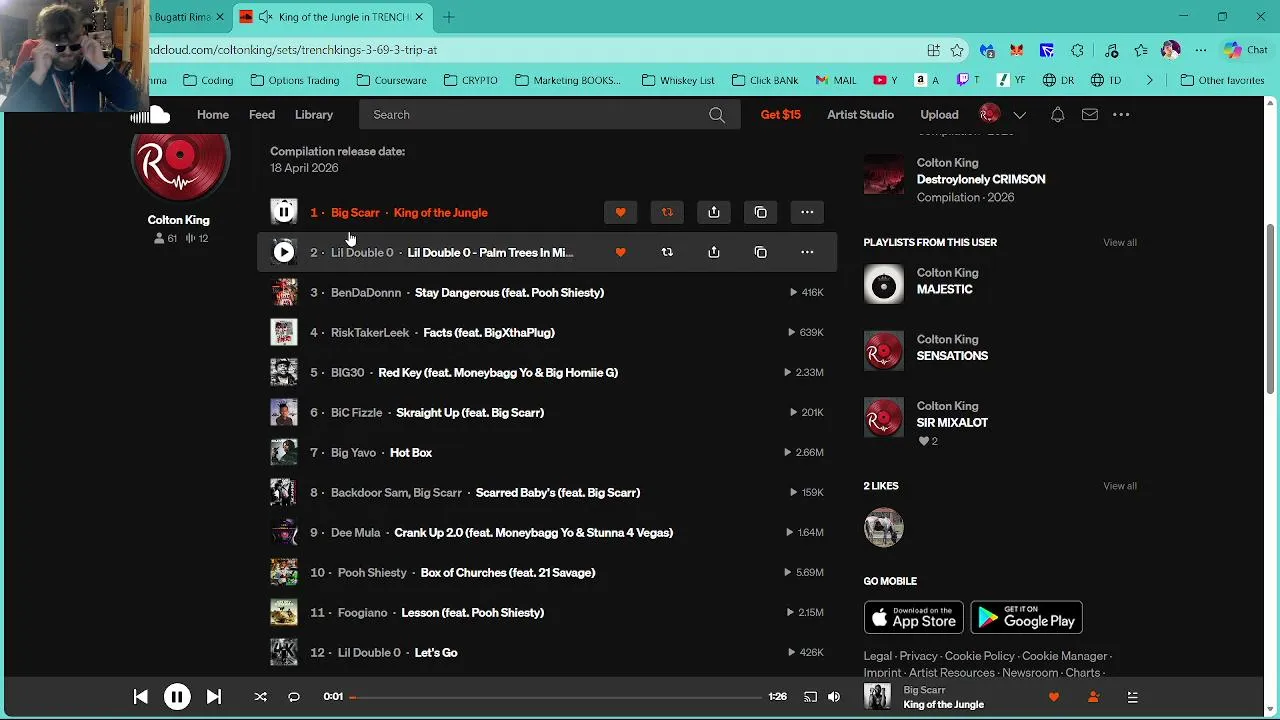Skip to next track in player bar
This screenshot has height=720, width=1280.
(214, 697)
